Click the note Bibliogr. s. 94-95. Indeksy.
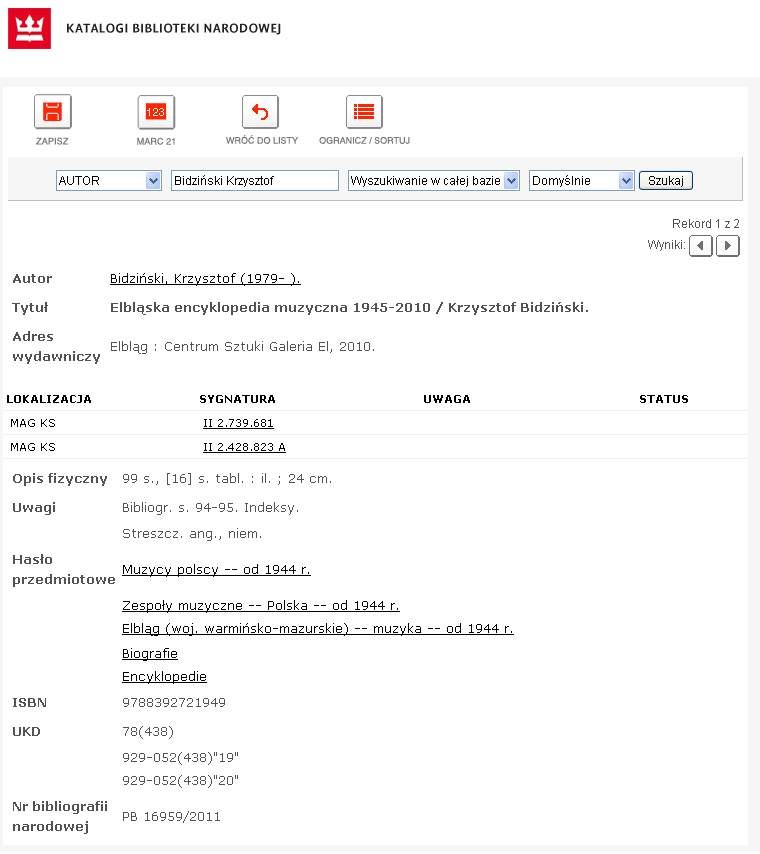Screen dimensions: 760x854 tap(210, 508)
